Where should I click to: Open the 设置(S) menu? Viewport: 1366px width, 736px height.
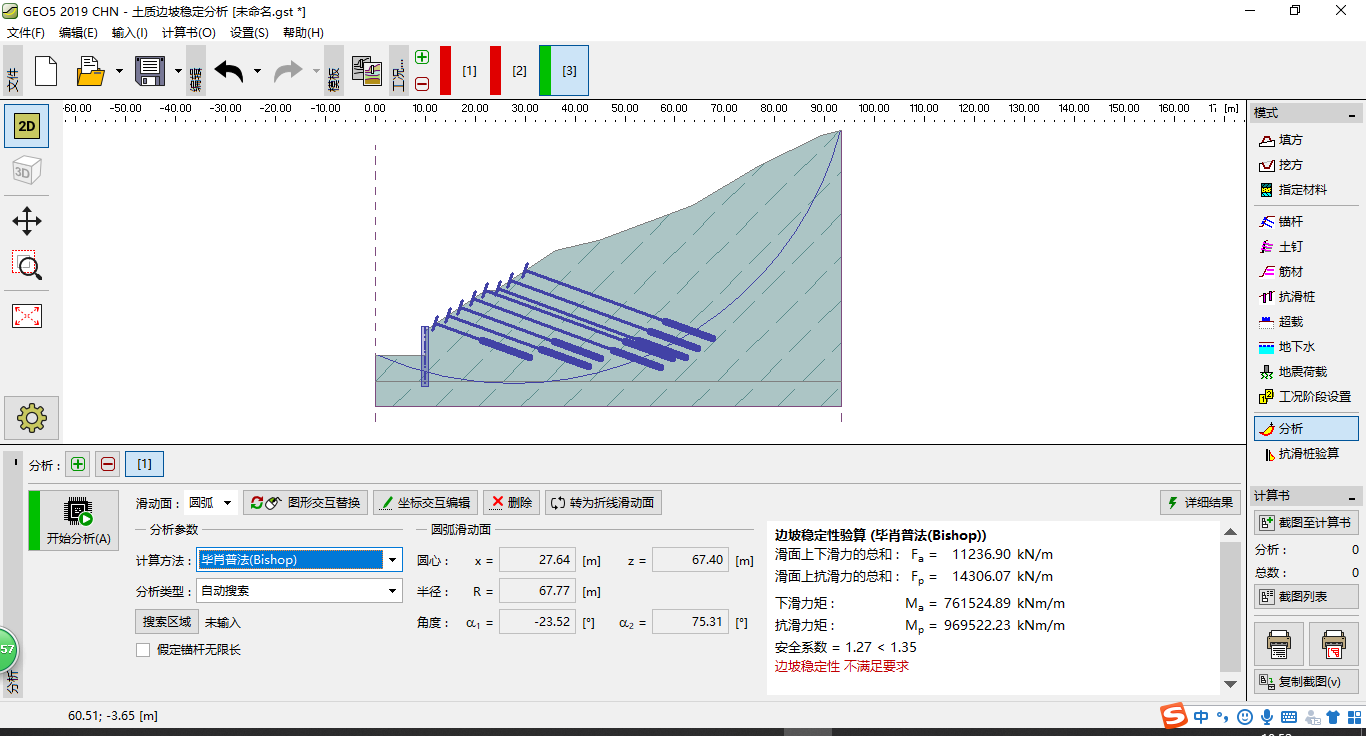(249, 33)
